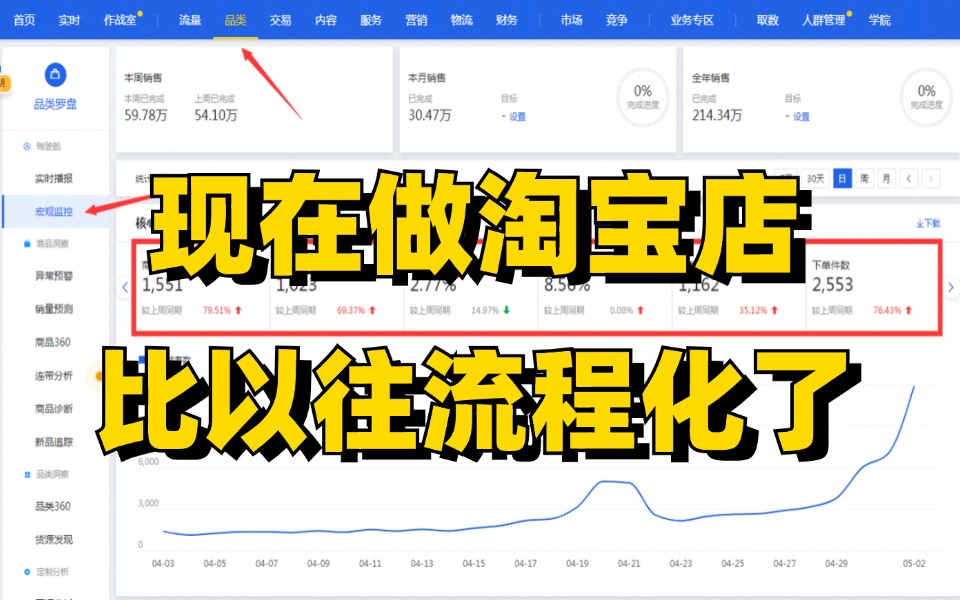Click the 定制分析 gear icon in sidebar
The height and width of the screenshot is (600, 960).
click(x=26, y=572)
